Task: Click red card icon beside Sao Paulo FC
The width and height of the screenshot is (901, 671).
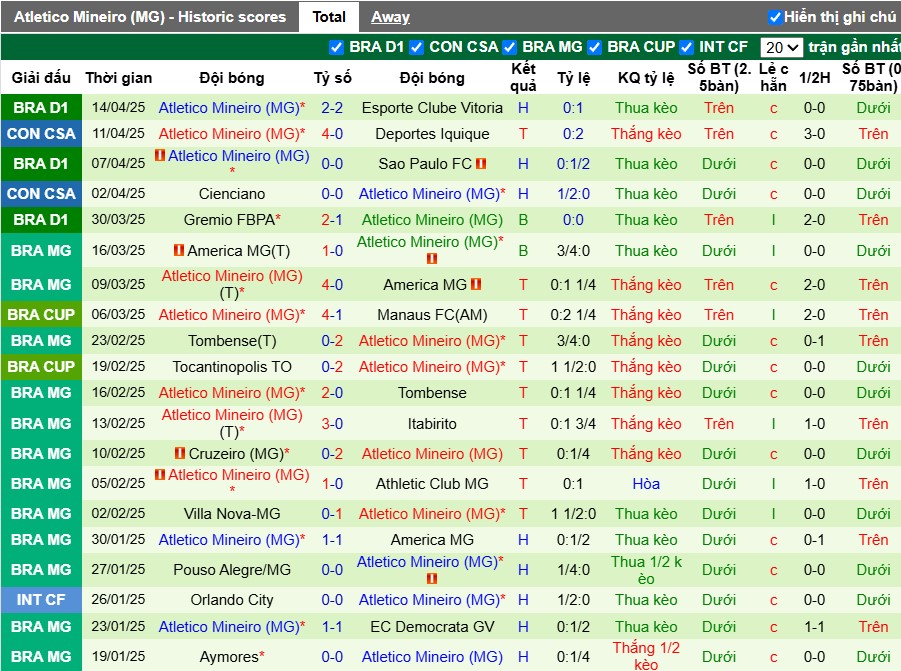Action: 482,164
